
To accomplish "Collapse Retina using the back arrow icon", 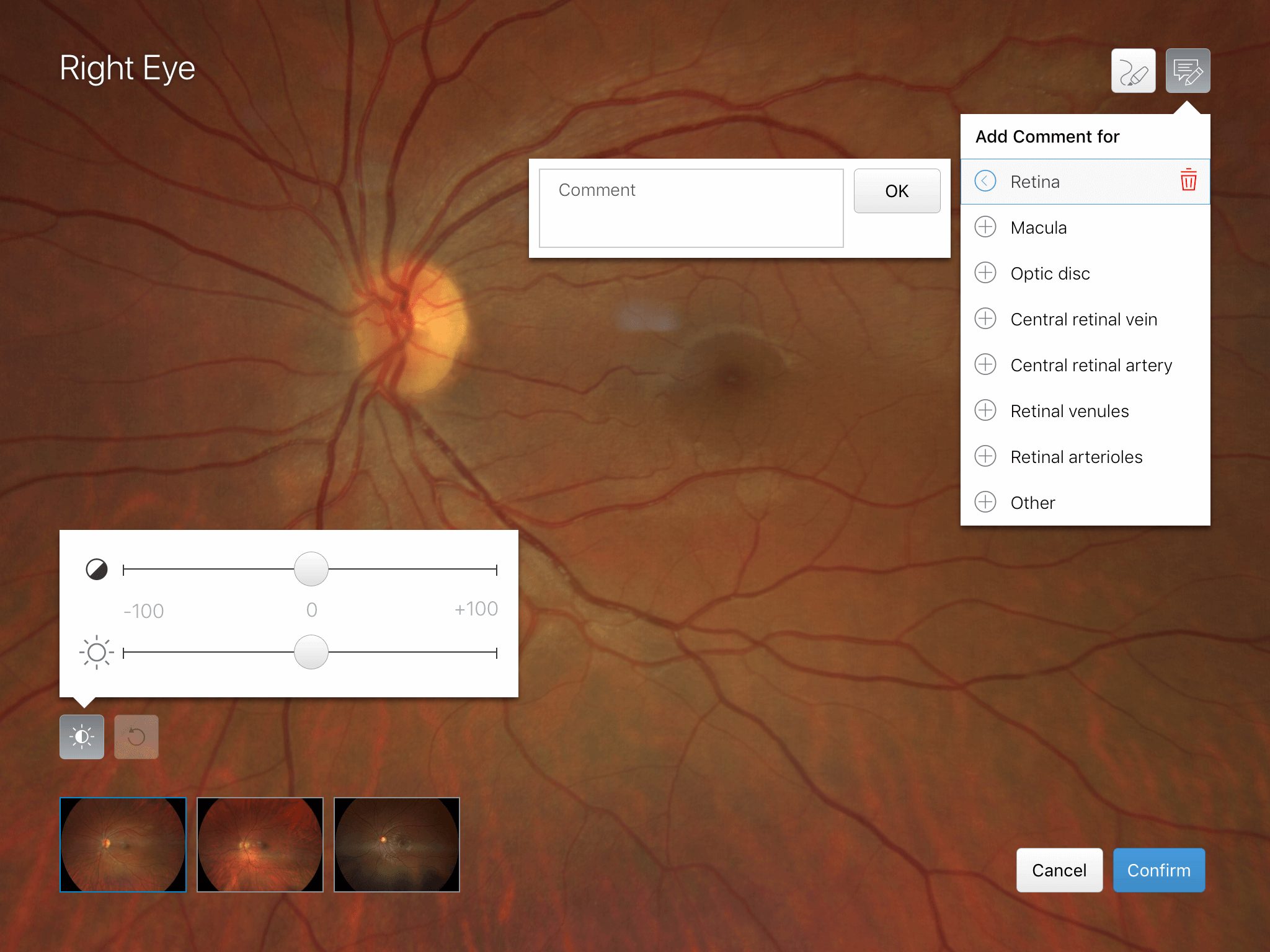I will (985, 181).
